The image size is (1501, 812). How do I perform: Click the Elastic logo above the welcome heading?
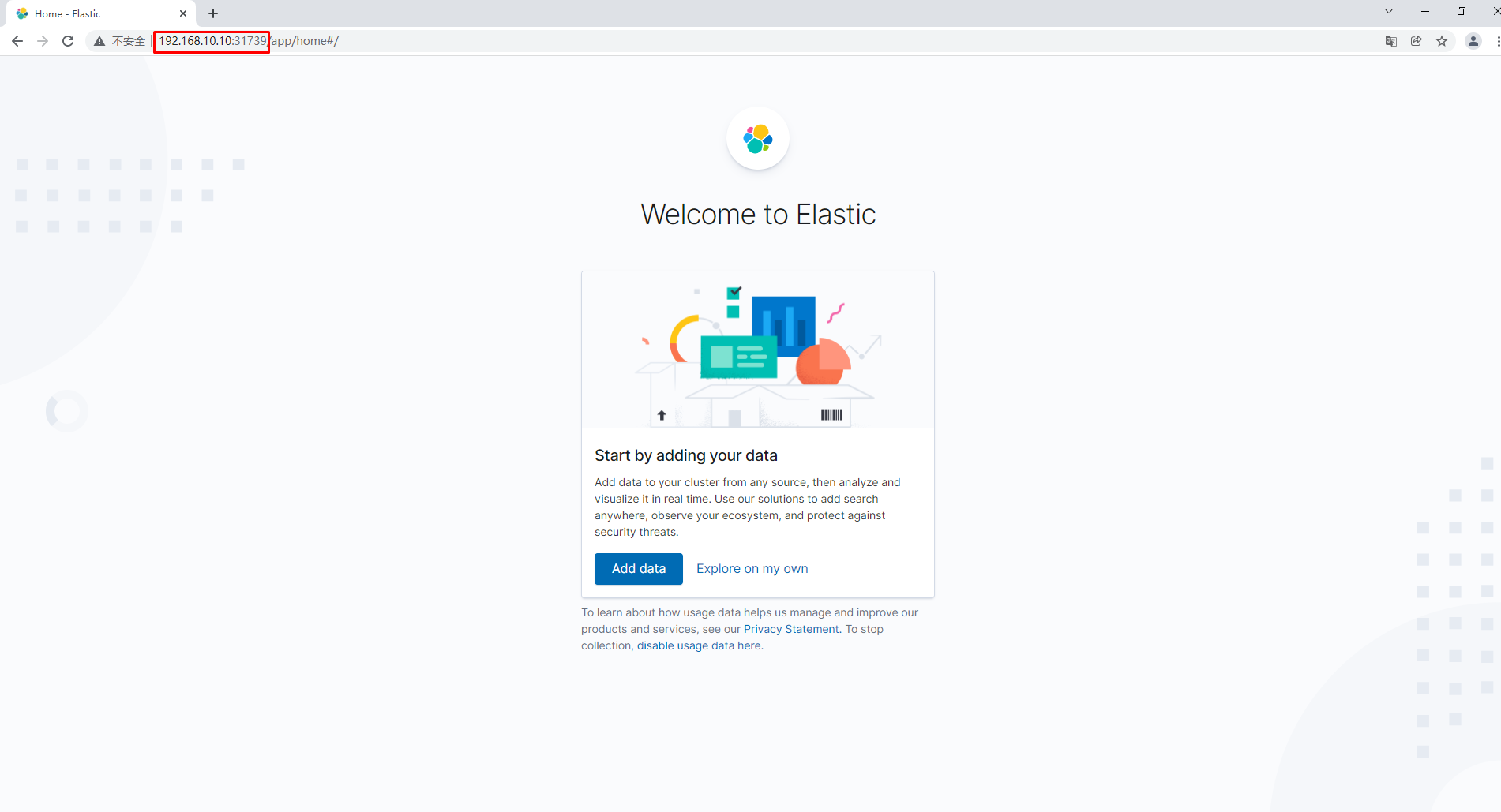click(757, 139)
